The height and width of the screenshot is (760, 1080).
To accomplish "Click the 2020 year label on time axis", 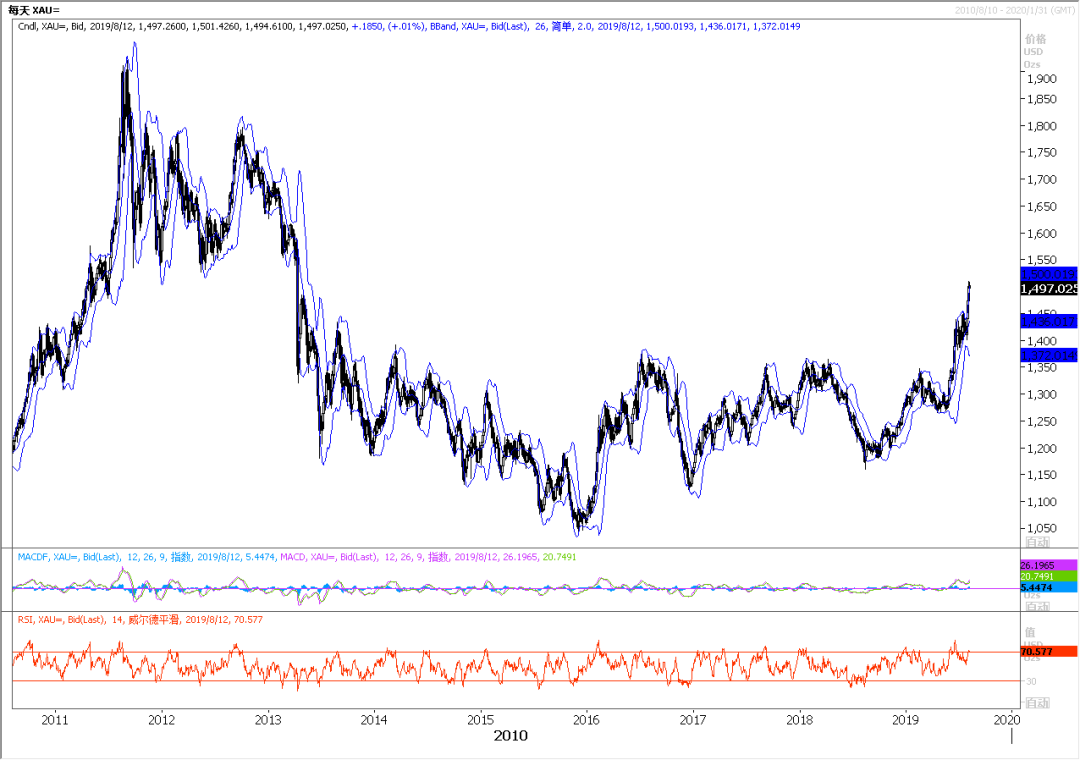I will coord(1006,720).
